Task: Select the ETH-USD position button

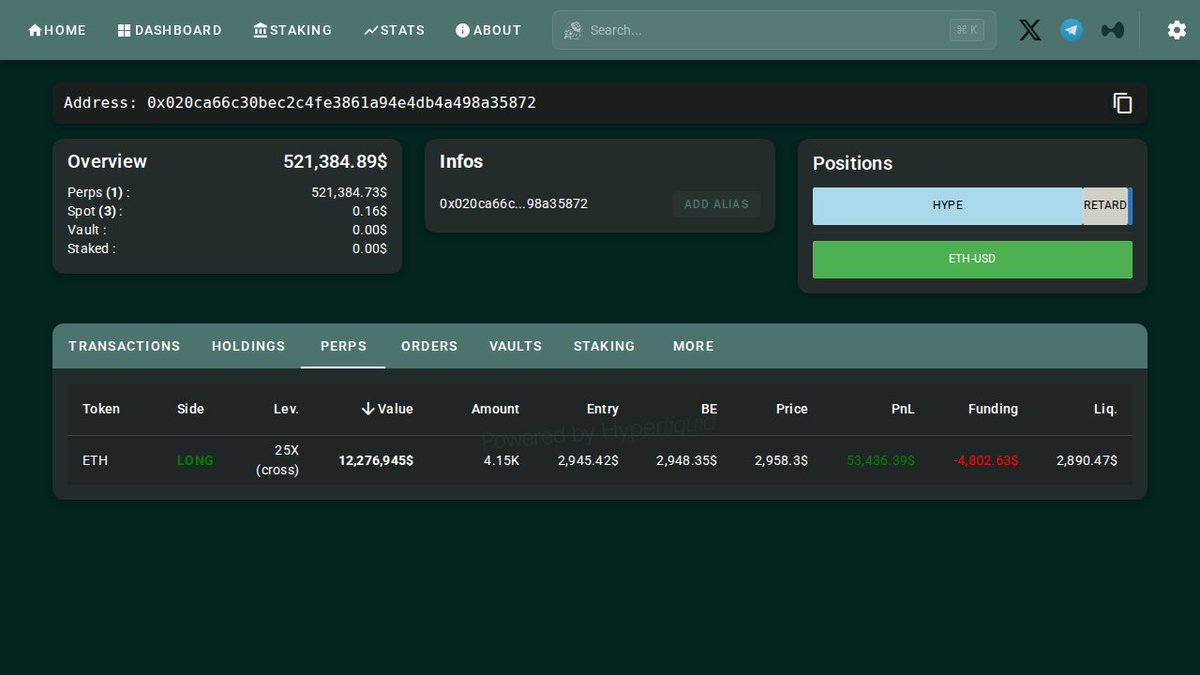Action: point(972,258)
